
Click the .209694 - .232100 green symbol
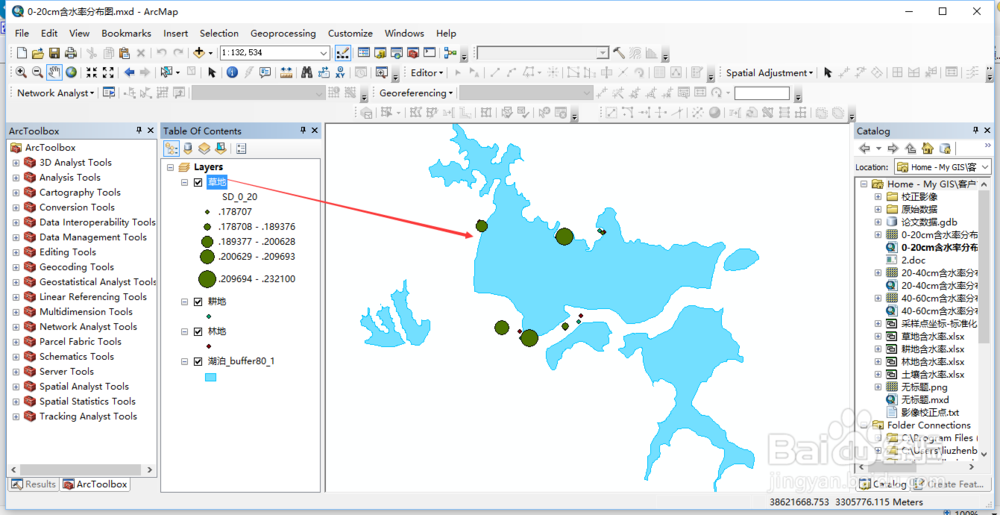(x=207, y=279)
